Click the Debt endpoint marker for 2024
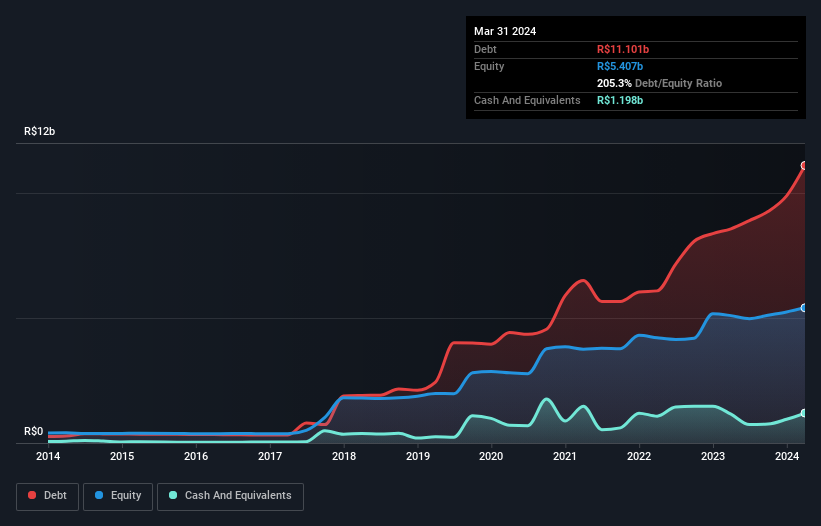This screenshot has width=821, height=526. tap(804, 165)
